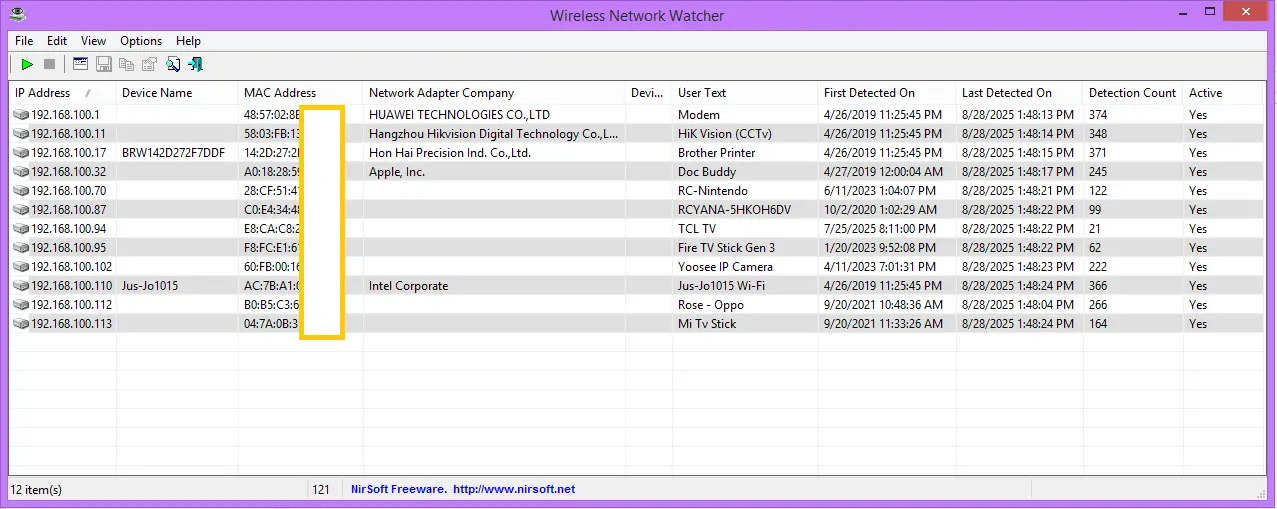Click the RC-Nintendo user text
This screenshot has height=509, width=1277.
click(713, 191)
